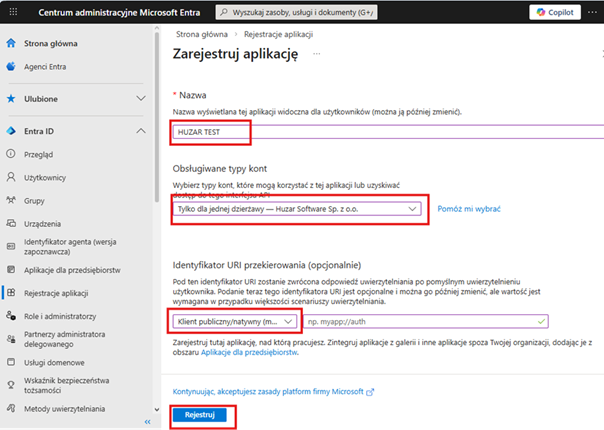Open the Strona główna home icon

[x=11, y=44]
